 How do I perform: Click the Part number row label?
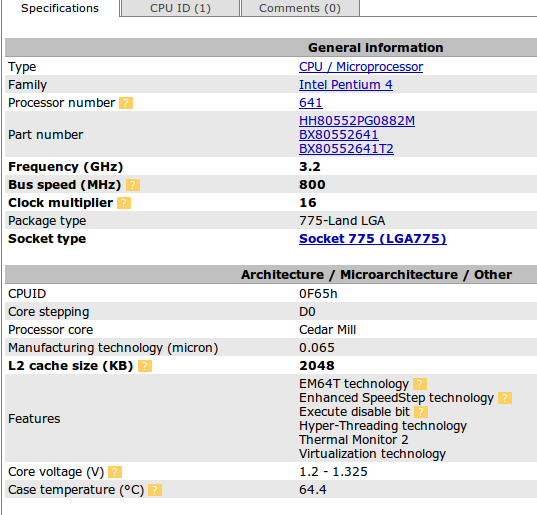(45, 135)
